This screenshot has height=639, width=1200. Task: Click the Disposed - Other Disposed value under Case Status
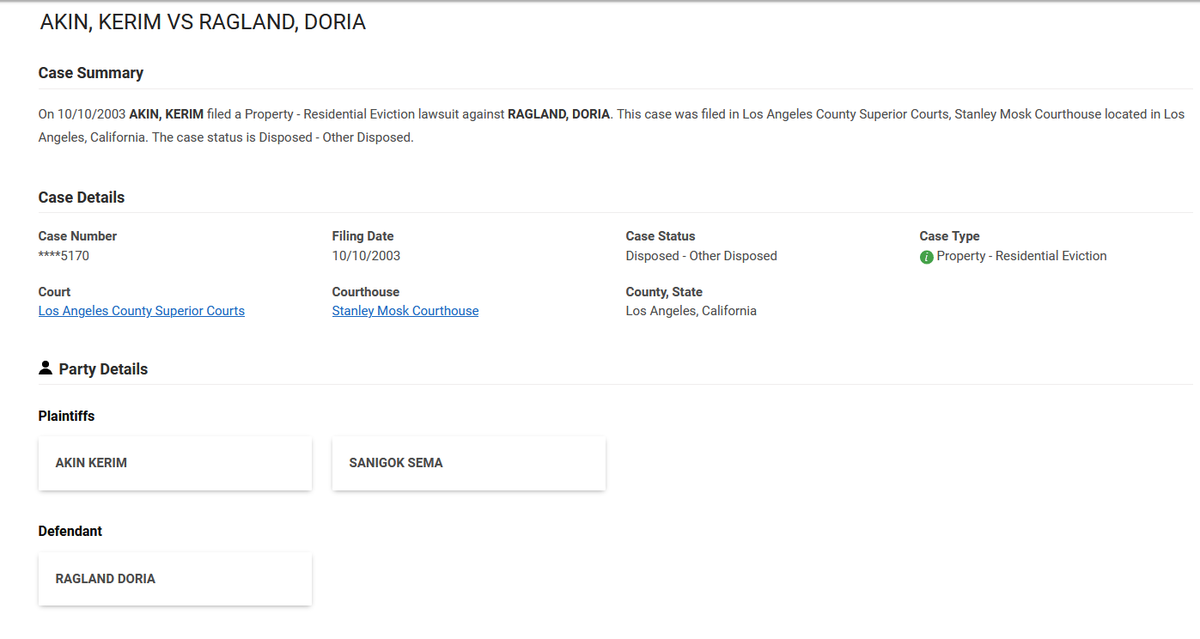click(701, 256)
